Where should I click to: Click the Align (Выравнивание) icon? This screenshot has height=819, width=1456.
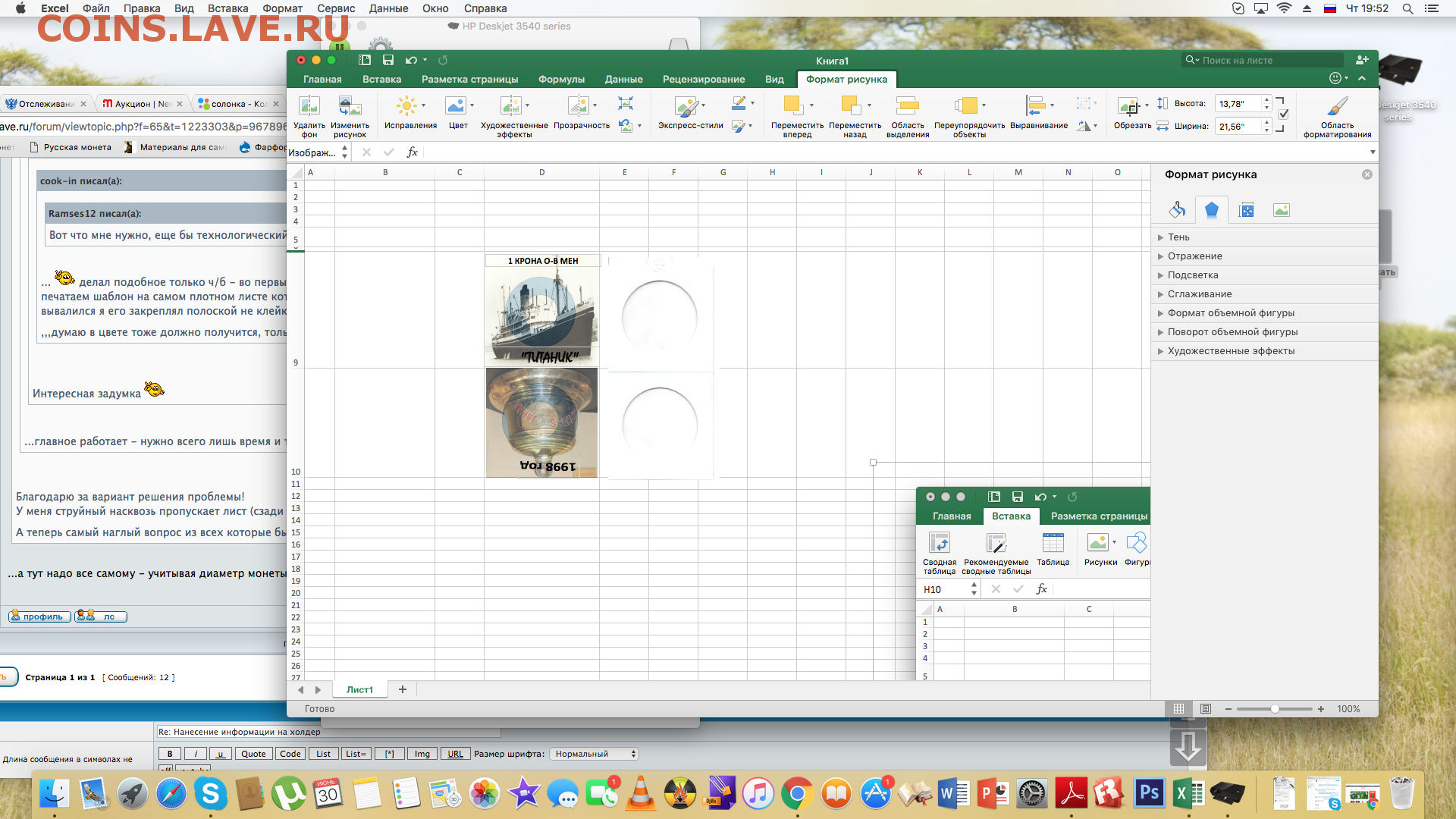pos(1036,105)
